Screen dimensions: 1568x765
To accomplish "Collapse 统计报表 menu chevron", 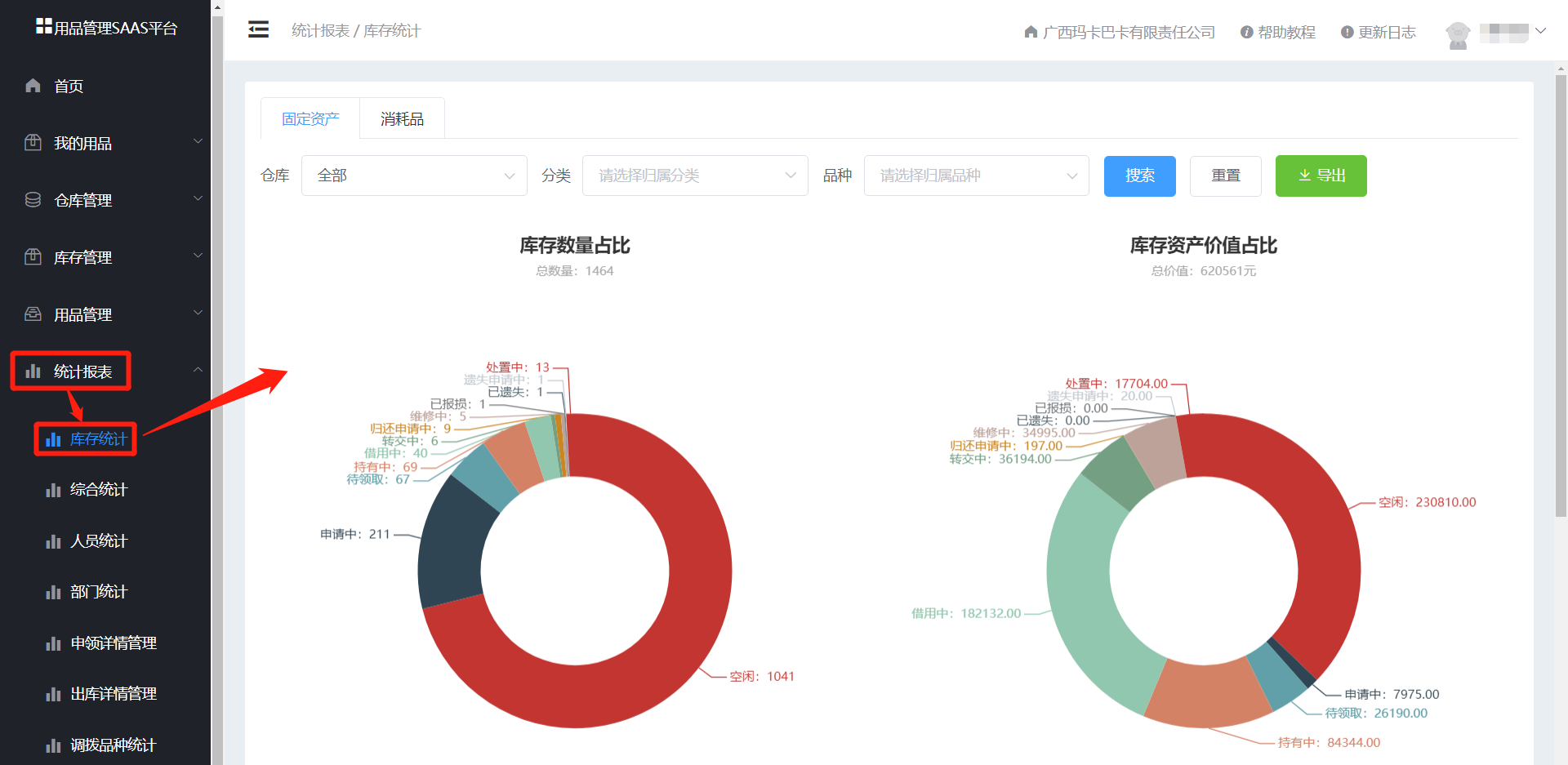I will [x=198, y=370].
